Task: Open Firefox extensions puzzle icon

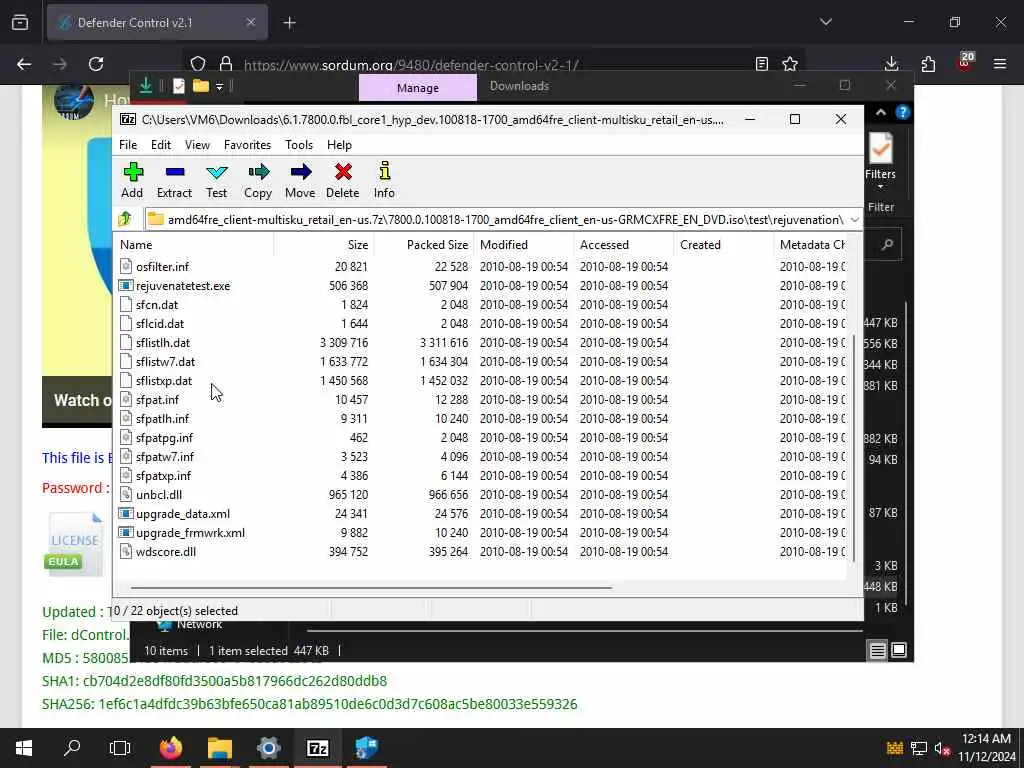Action: click(928, 64)
